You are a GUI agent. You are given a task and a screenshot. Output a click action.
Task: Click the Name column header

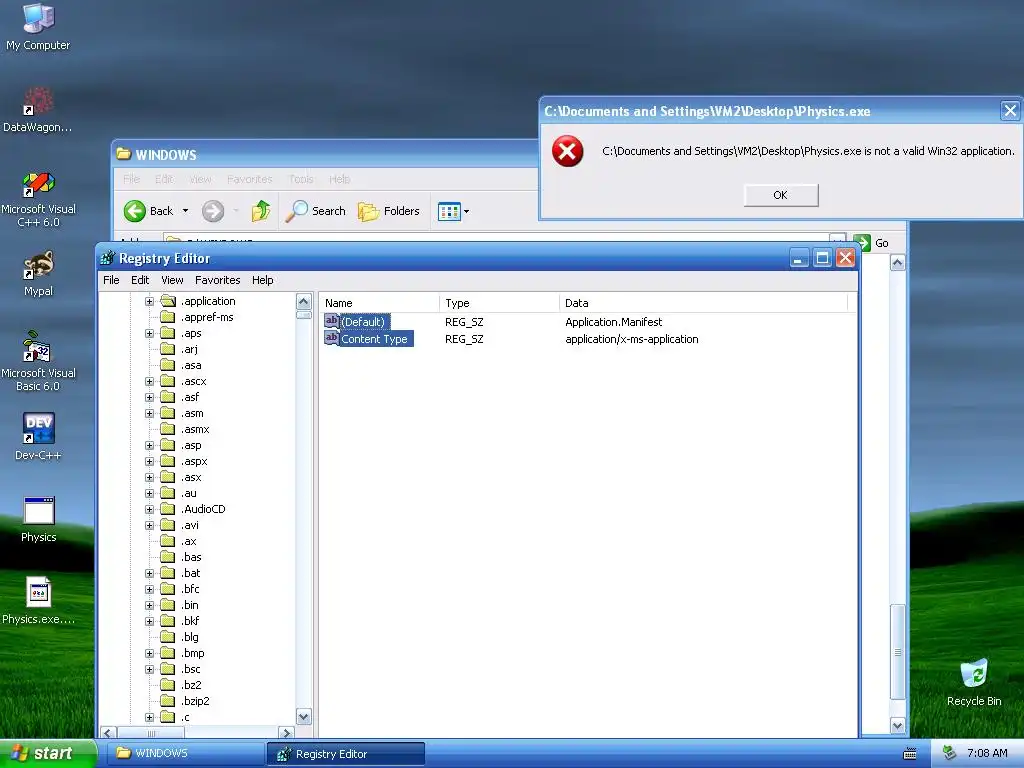[379, 303]
